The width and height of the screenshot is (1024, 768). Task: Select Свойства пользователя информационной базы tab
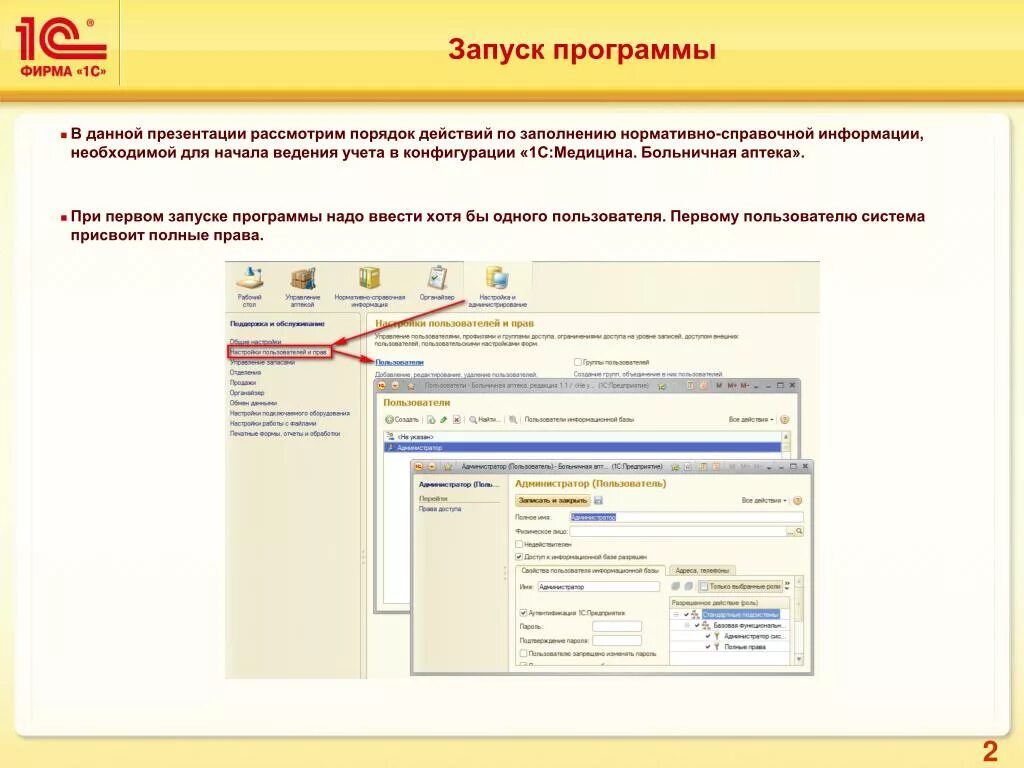tap(590, 571)
